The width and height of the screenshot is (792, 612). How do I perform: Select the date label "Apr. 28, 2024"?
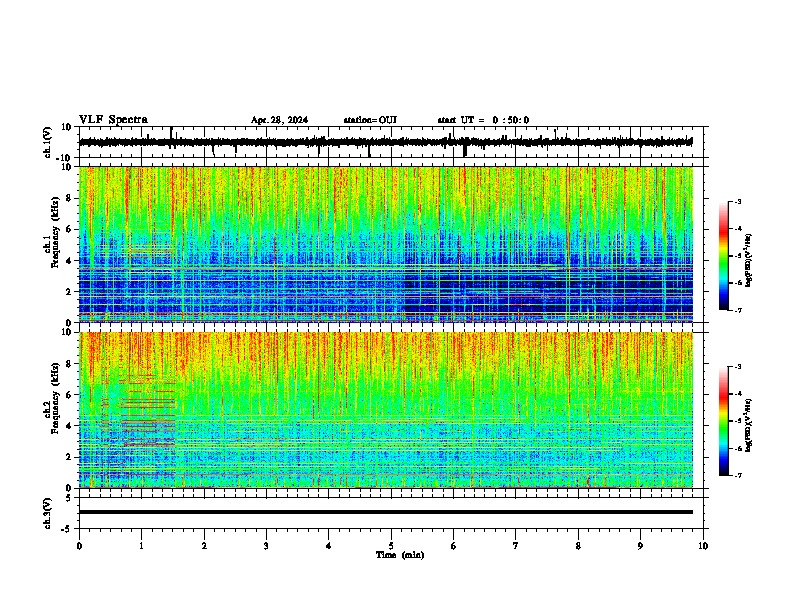pos(279,120)
